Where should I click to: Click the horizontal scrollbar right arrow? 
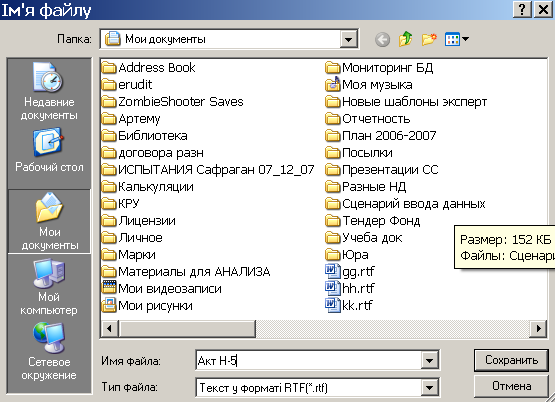(x=538, y=328)
